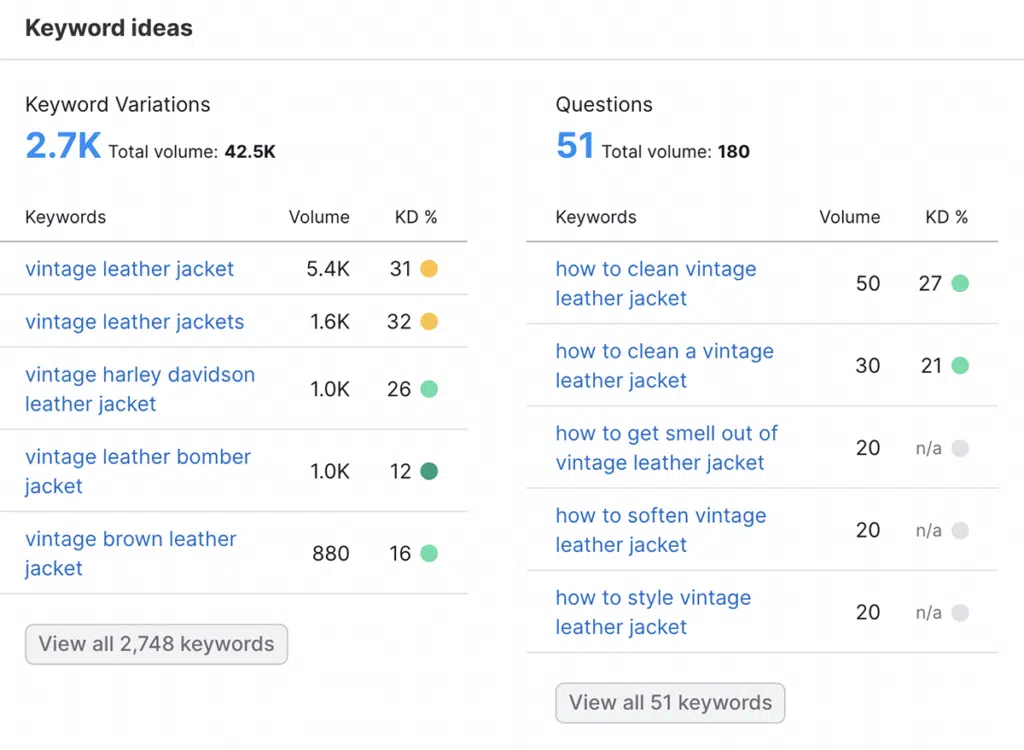Screen dimensions: 1024x750
Task: Open 'View all 51 keywords'
Action: pos(669,702)
